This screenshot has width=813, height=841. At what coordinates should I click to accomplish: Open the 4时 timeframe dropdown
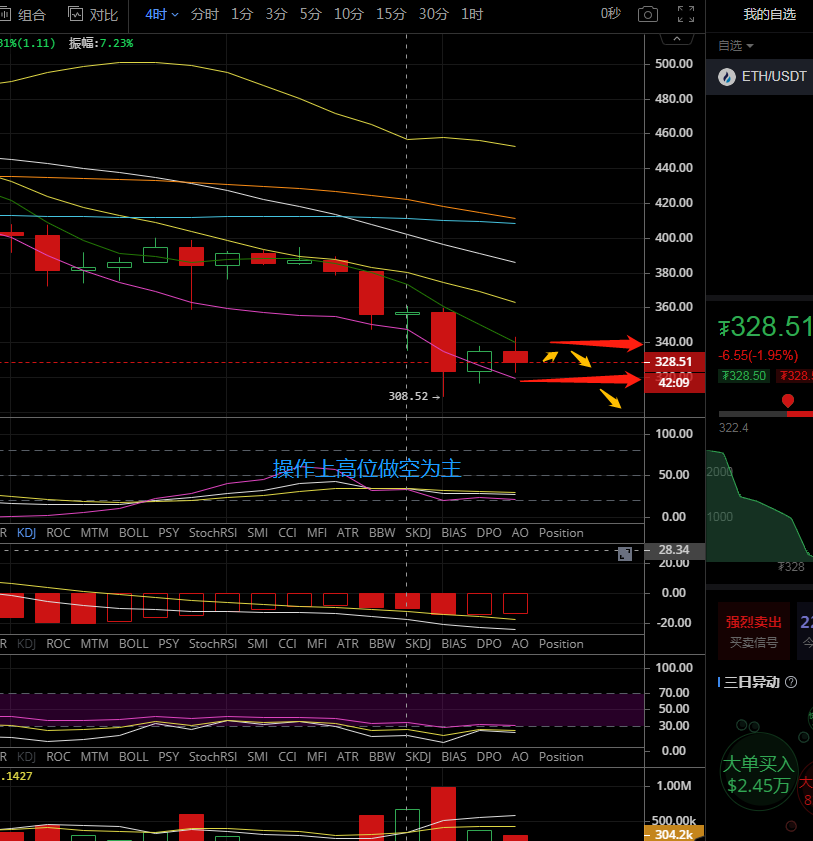(x=162, y=14)
